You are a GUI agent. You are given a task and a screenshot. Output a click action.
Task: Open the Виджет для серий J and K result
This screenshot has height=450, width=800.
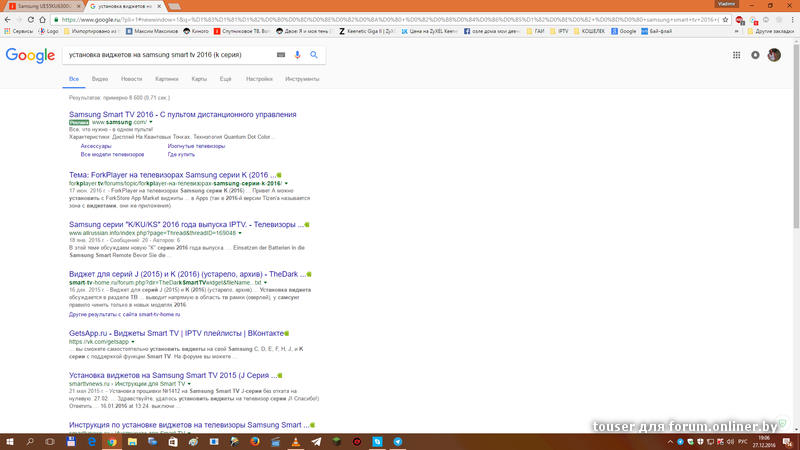pos(187,274)
